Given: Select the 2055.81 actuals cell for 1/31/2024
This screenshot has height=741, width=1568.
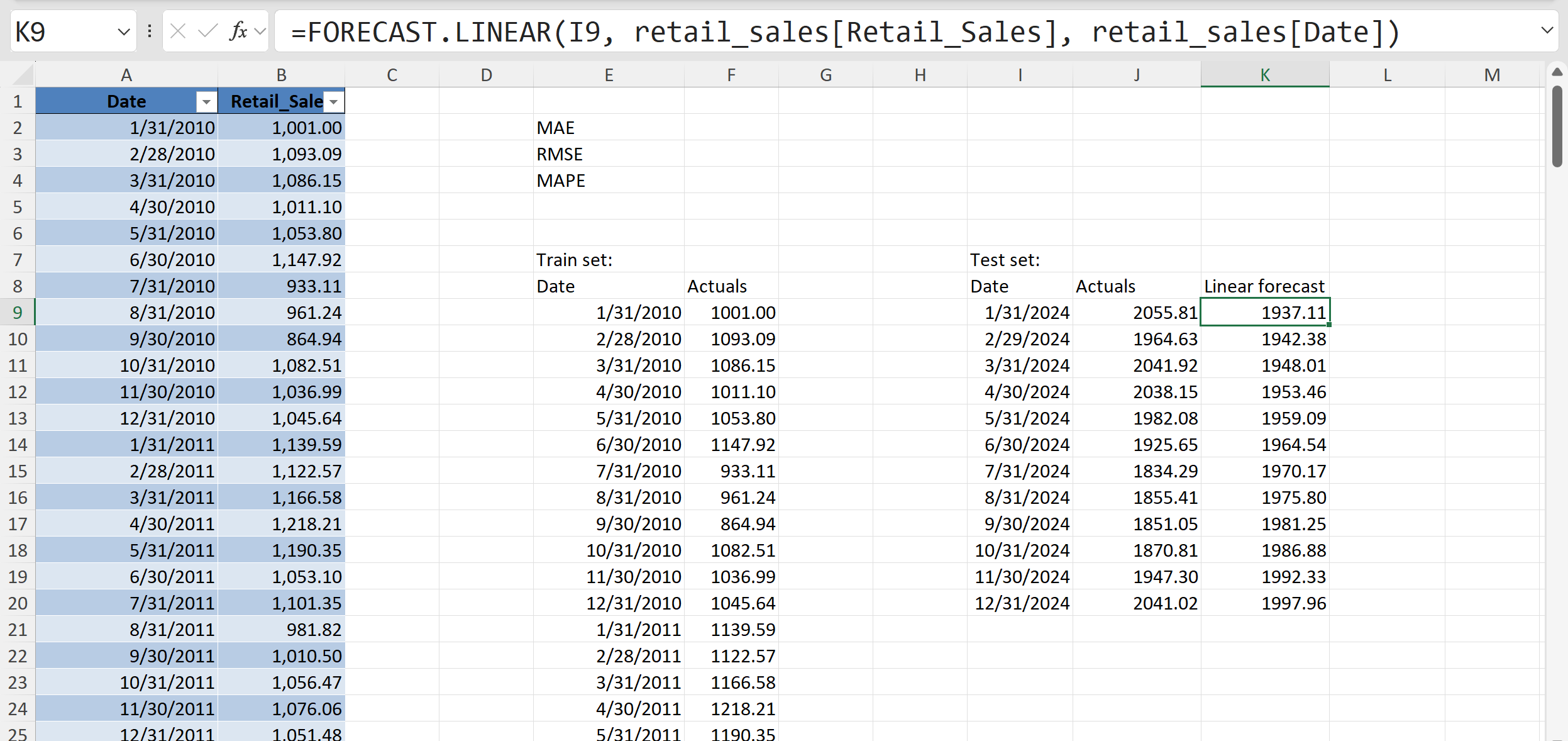Looking at the screenshot, I should (1137, 313).
